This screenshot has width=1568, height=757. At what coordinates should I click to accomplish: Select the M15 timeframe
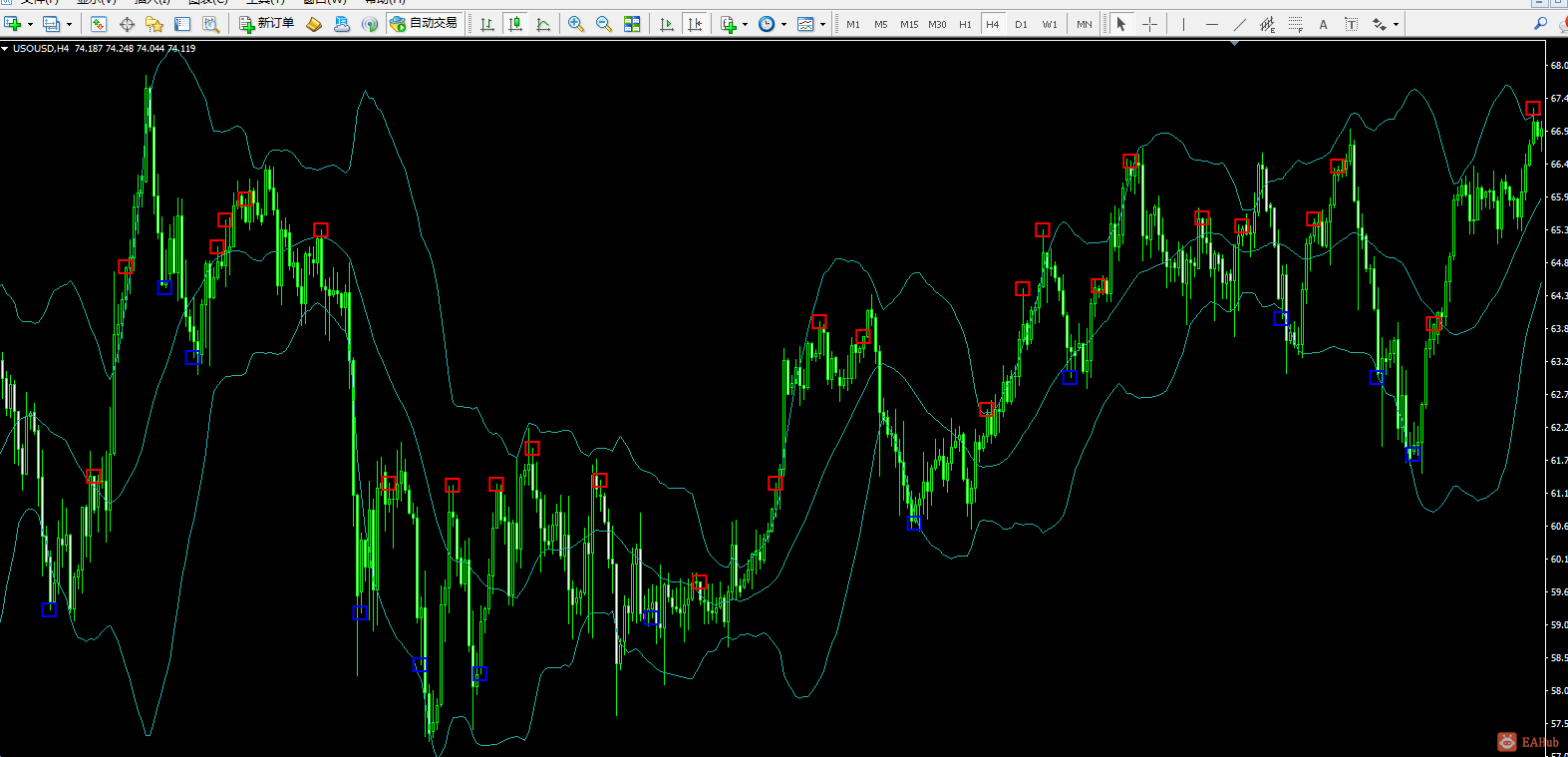909,24
